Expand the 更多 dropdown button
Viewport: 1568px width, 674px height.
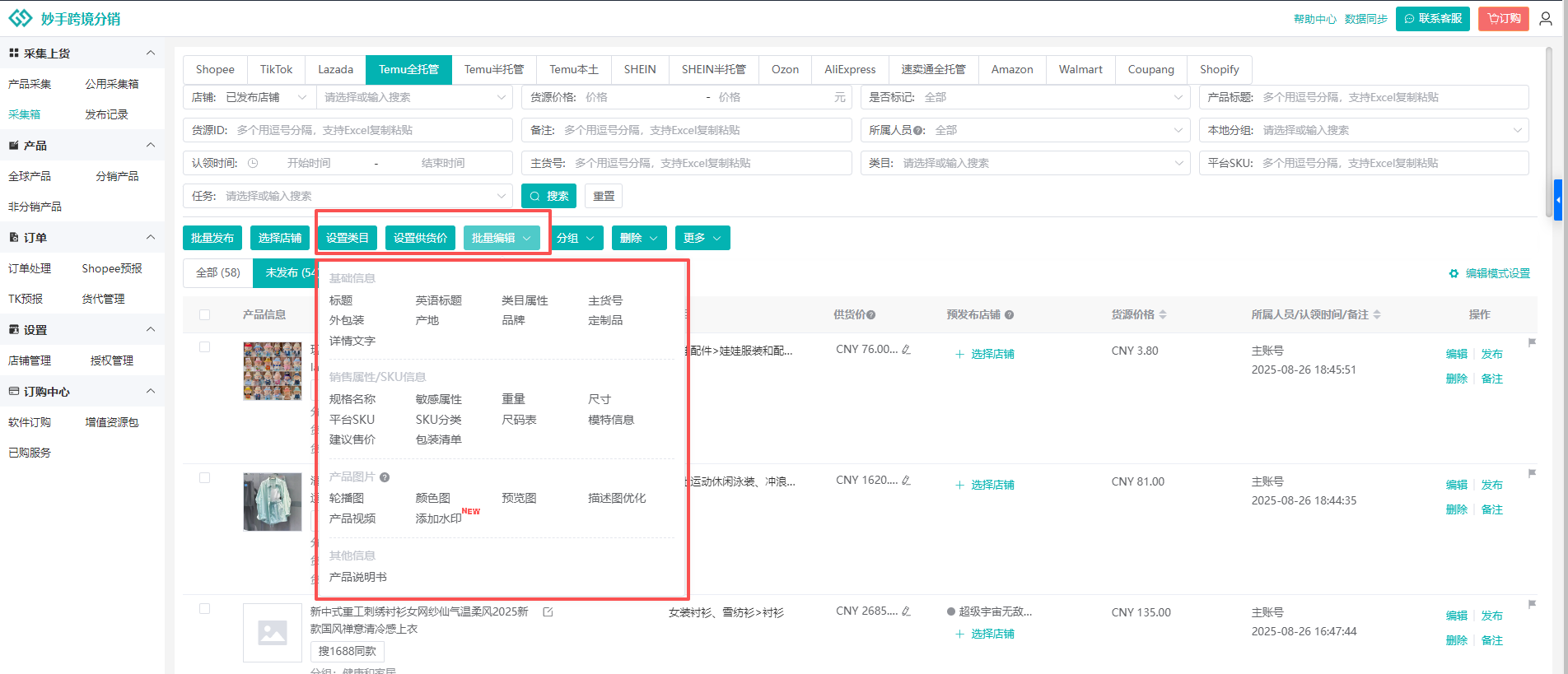[702, 238]
